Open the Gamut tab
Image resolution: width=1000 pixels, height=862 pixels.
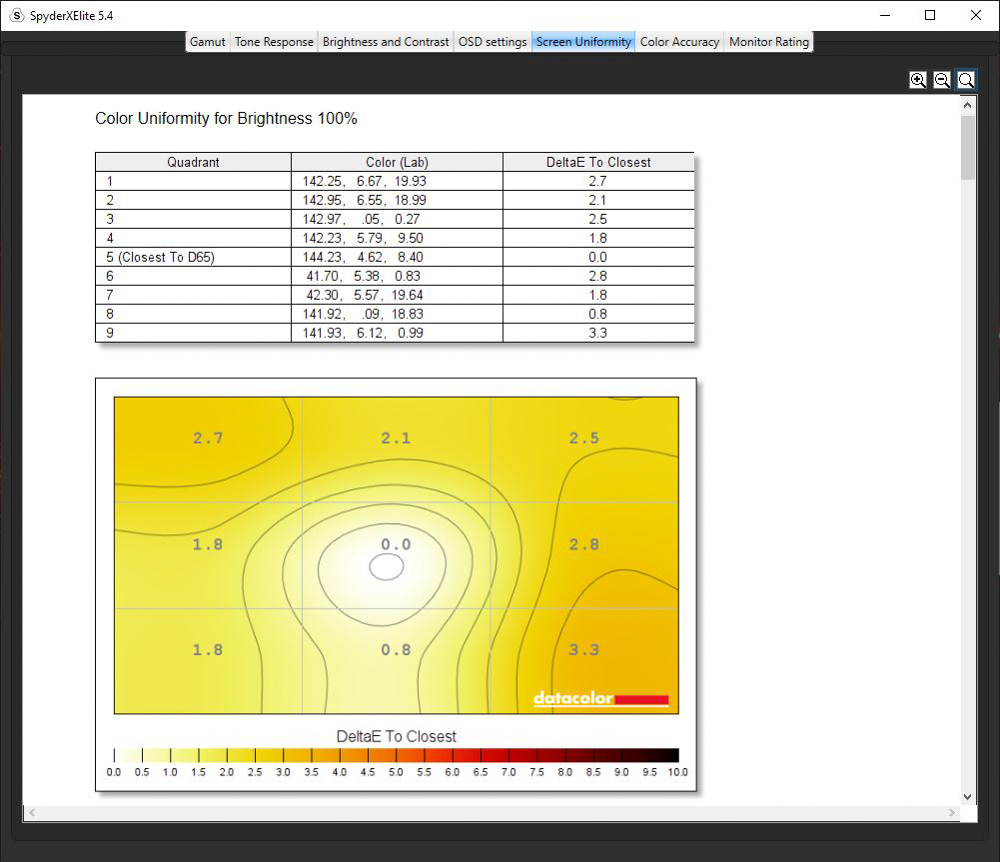click(207, 42)
